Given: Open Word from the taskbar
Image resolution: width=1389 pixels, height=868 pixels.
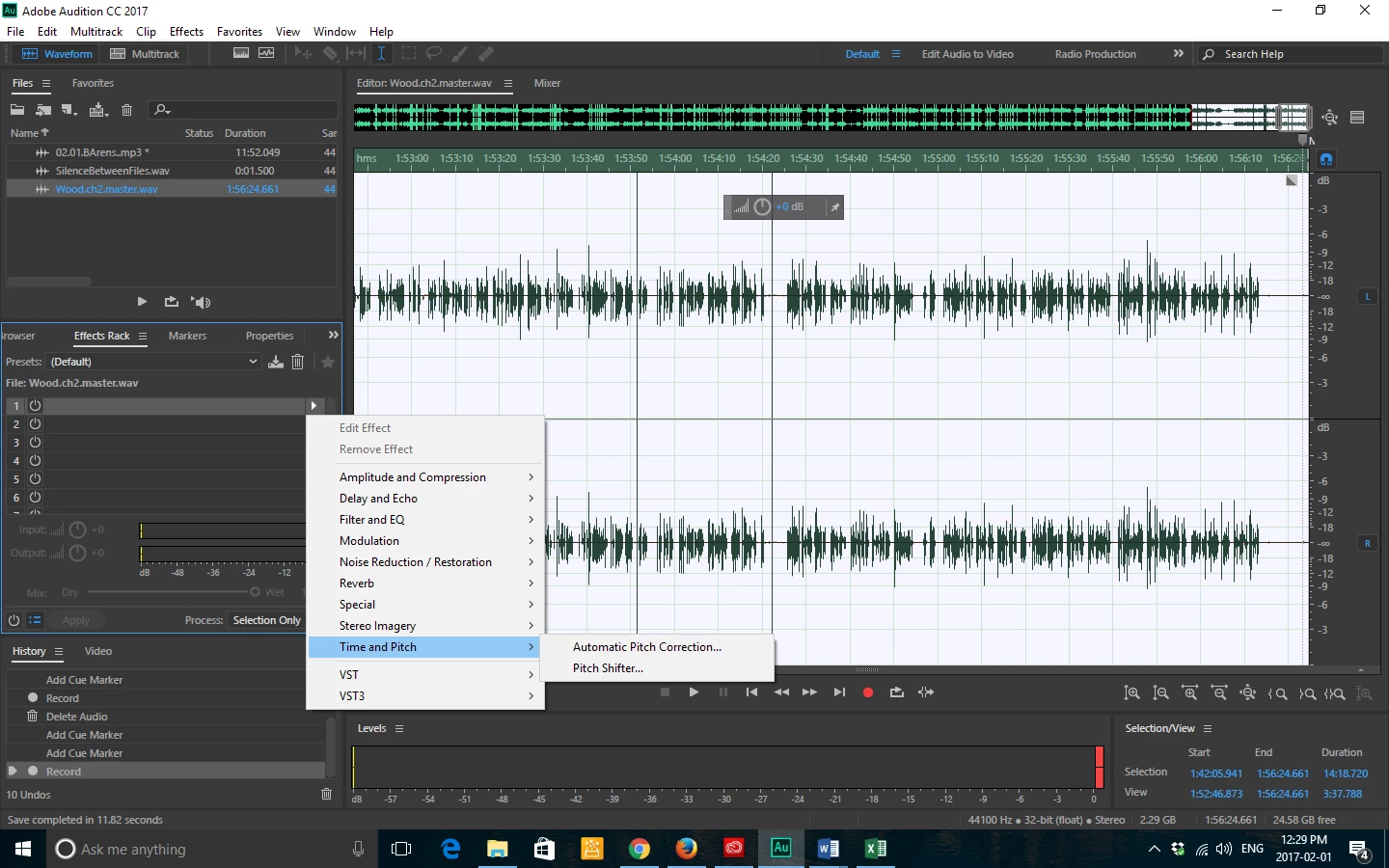Looking at the screenshot, I should point(828,849).
